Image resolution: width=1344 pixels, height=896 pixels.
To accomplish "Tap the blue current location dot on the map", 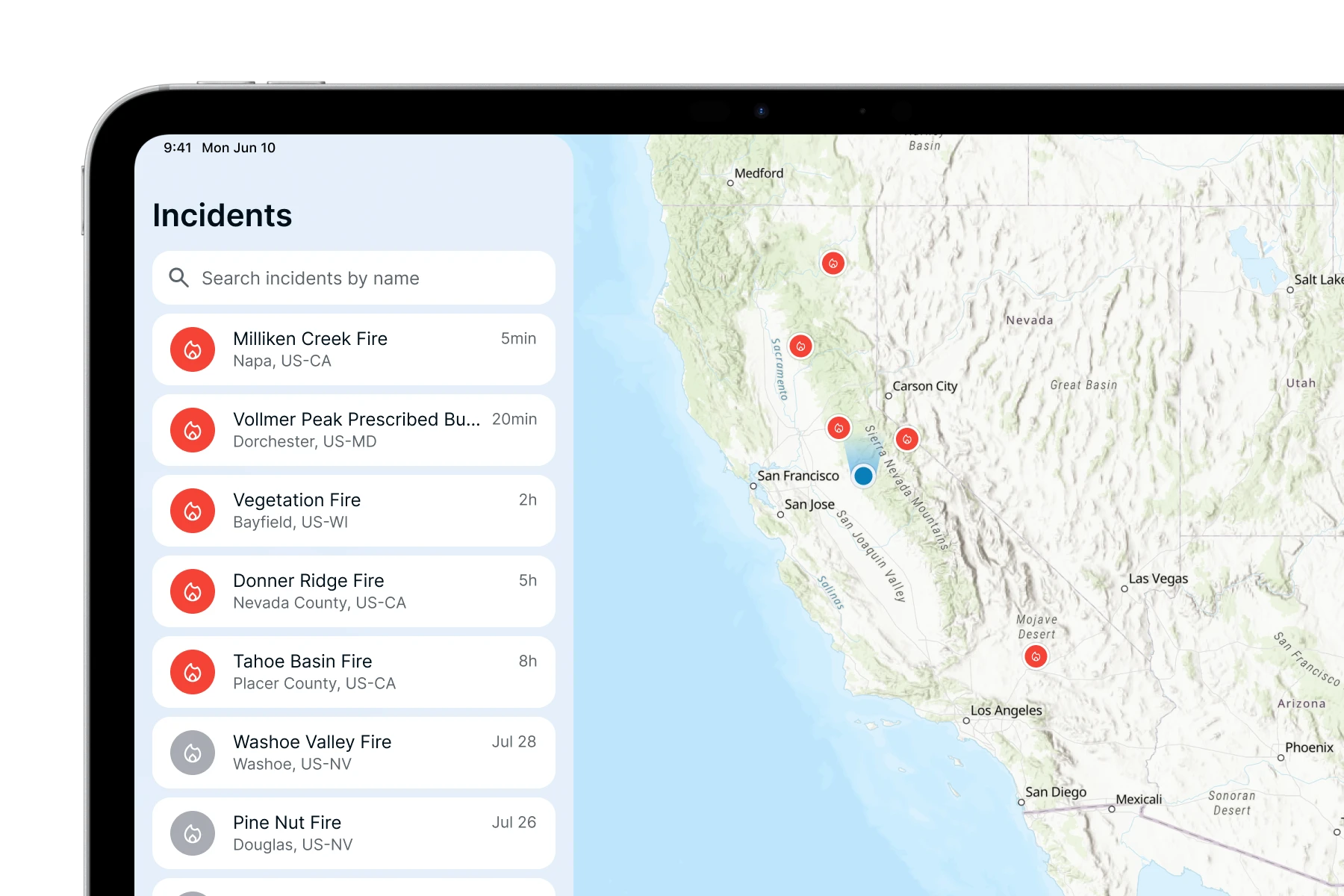I will tap(863, 475).
